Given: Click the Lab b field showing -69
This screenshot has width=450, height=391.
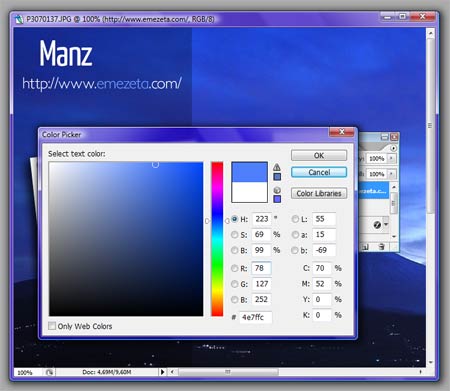Looking at the screenshot, I should [324, 250].
